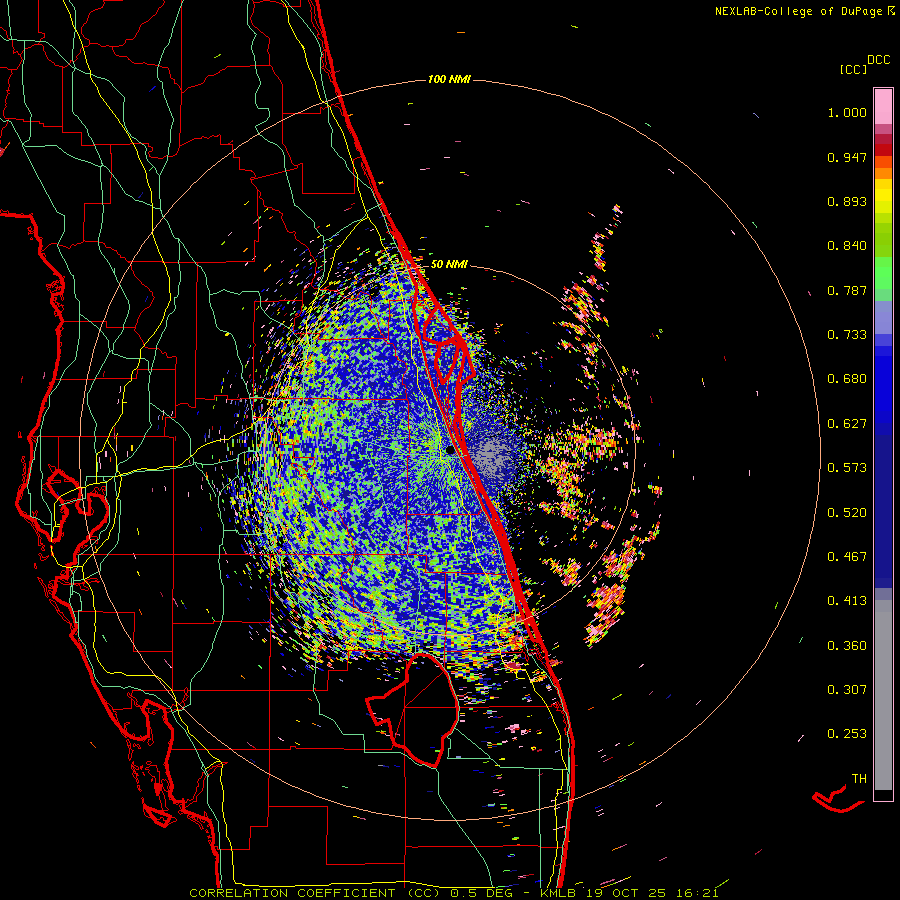Click the bright green color bar segment

(x=883, y=273)
